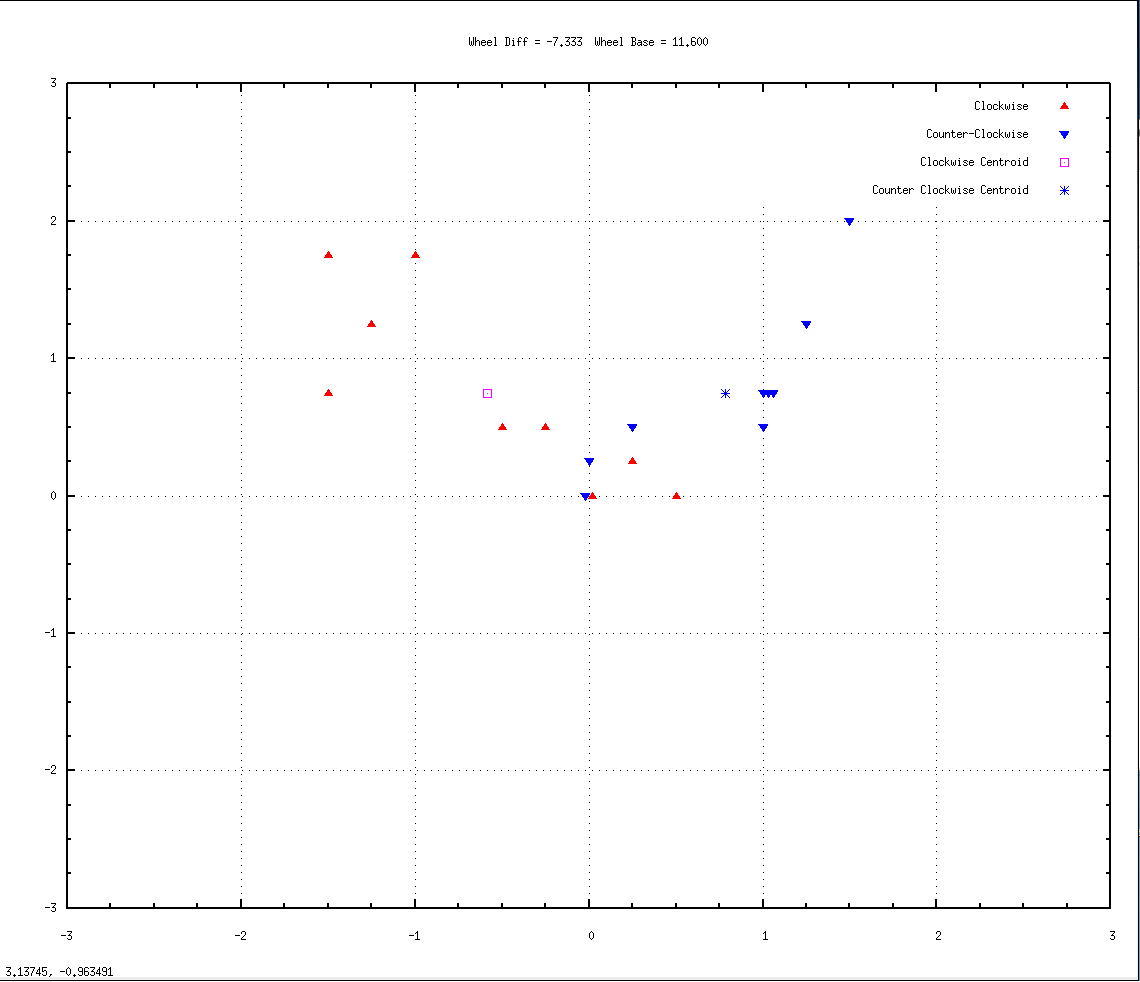Toggle the Counter Clockwise Centroid legend label
The height and width of the screenshot is (982, 1140).
[950, 190]
